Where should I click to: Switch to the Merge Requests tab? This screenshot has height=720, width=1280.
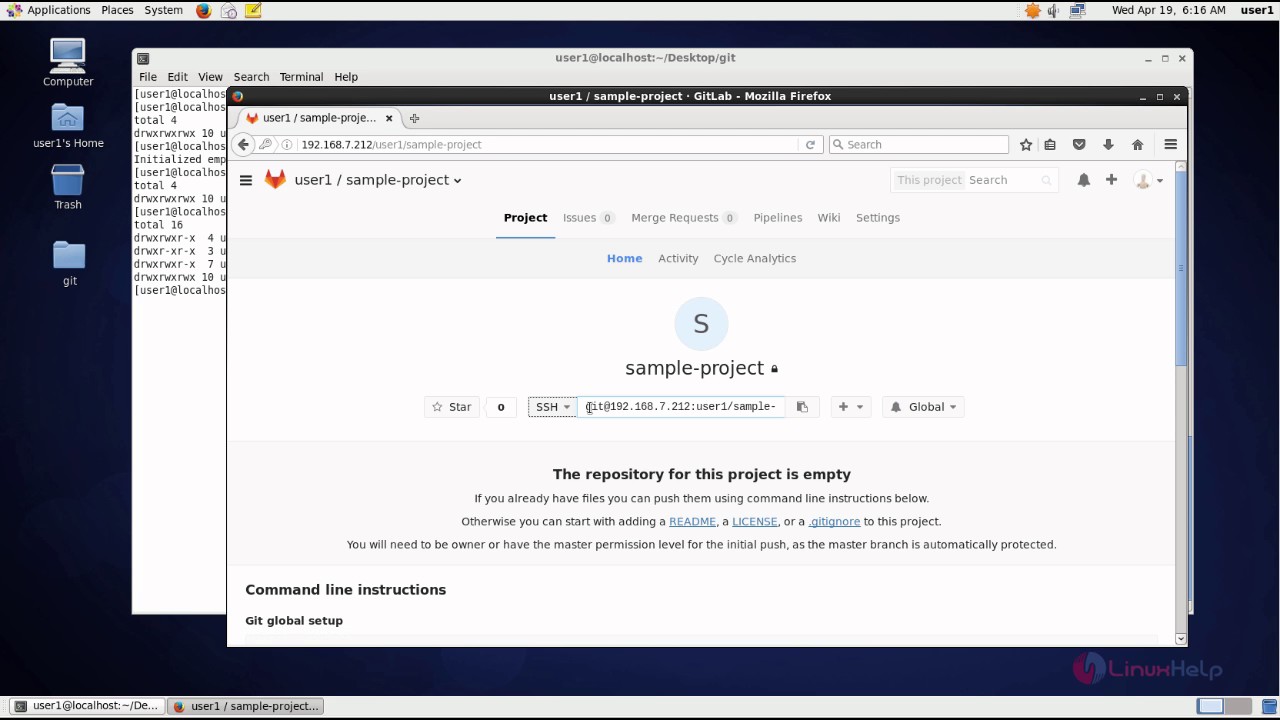click(684, 218)
